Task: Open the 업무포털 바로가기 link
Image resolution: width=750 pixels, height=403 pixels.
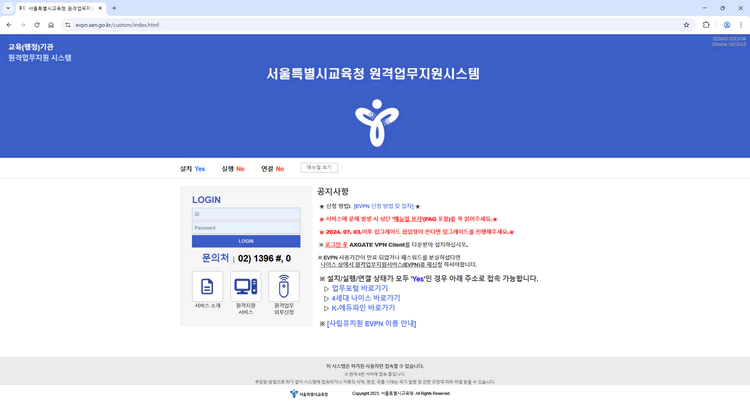Action: tap(359, 288)
